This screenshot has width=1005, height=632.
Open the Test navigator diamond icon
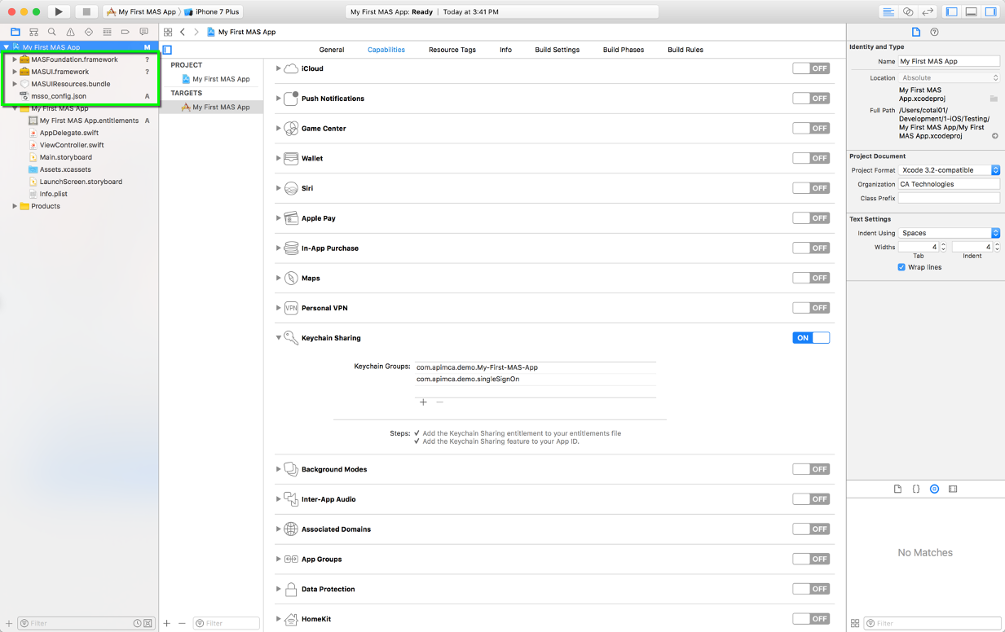88,31
